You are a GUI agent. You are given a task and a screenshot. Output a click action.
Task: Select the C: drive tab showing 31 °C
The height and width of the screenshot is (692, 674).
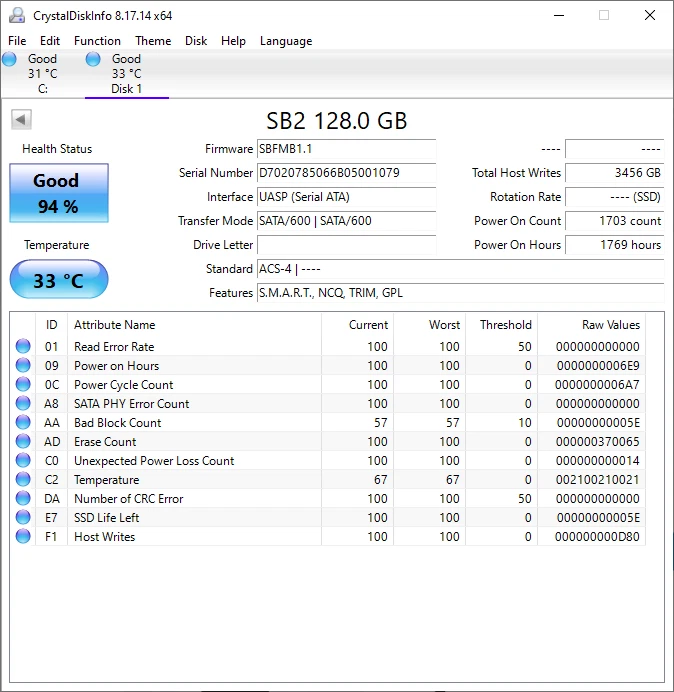pyautogui.click(x=42, y=74)
